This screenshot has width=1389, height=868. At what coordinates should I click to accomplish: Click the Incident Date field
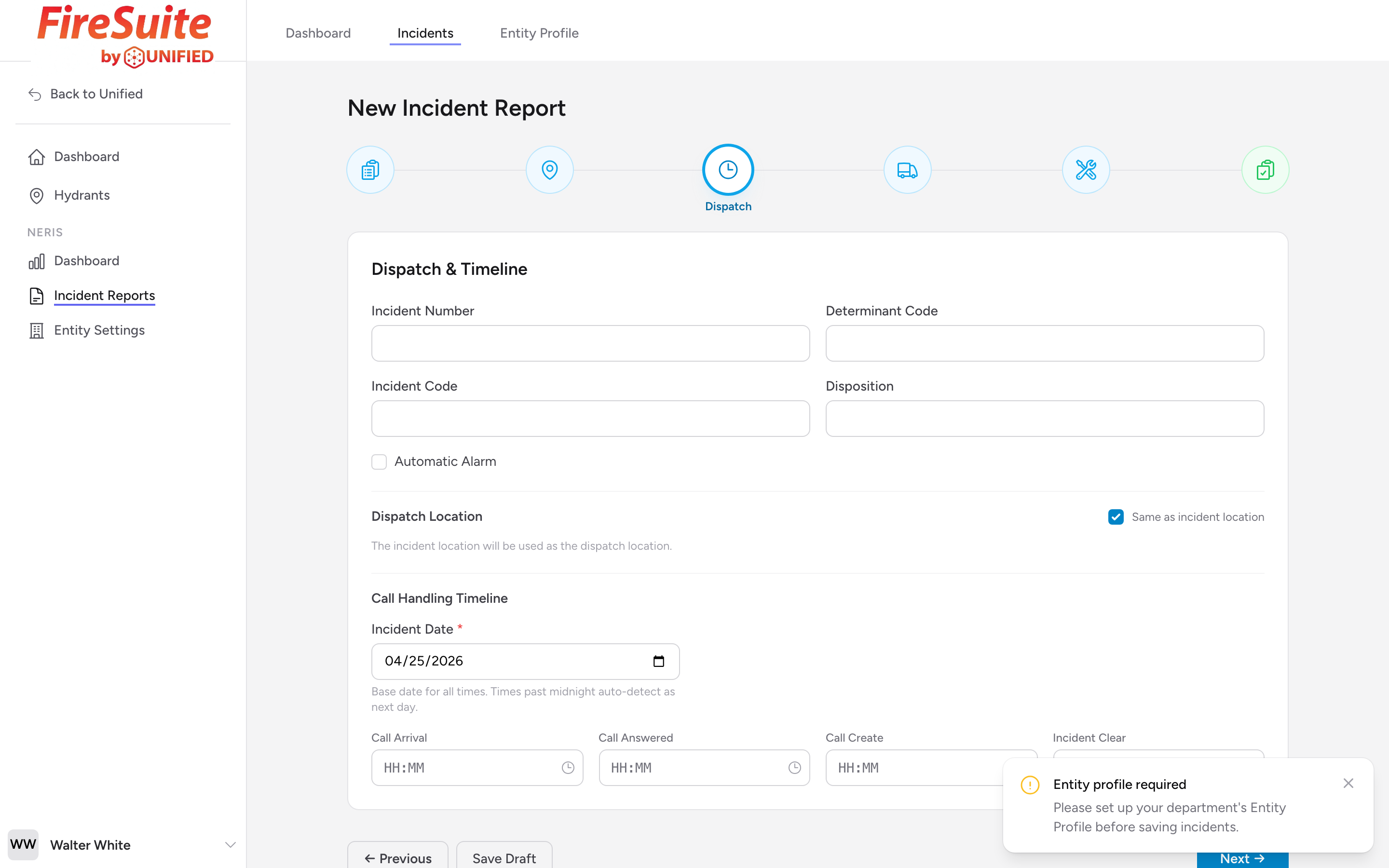click(525, 661)
